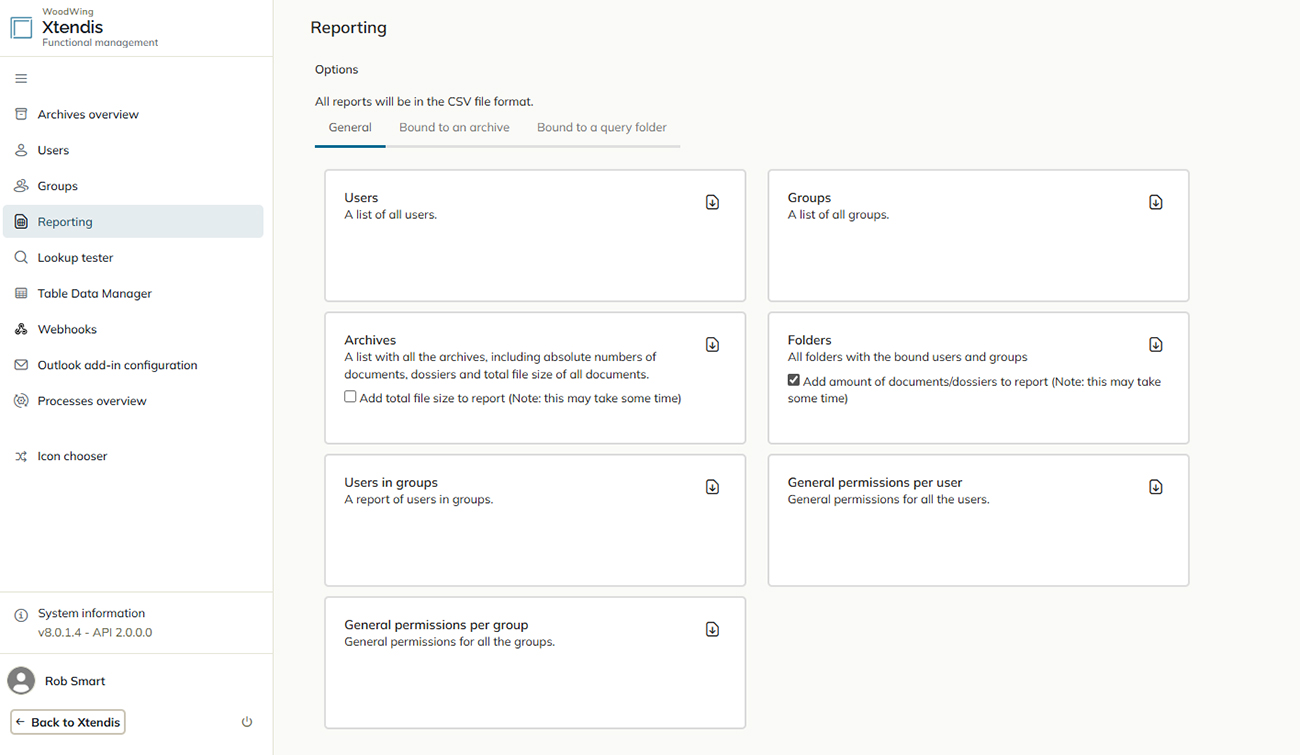
Task: Click the Outlook add-in envelope icon
Action: 21,365
